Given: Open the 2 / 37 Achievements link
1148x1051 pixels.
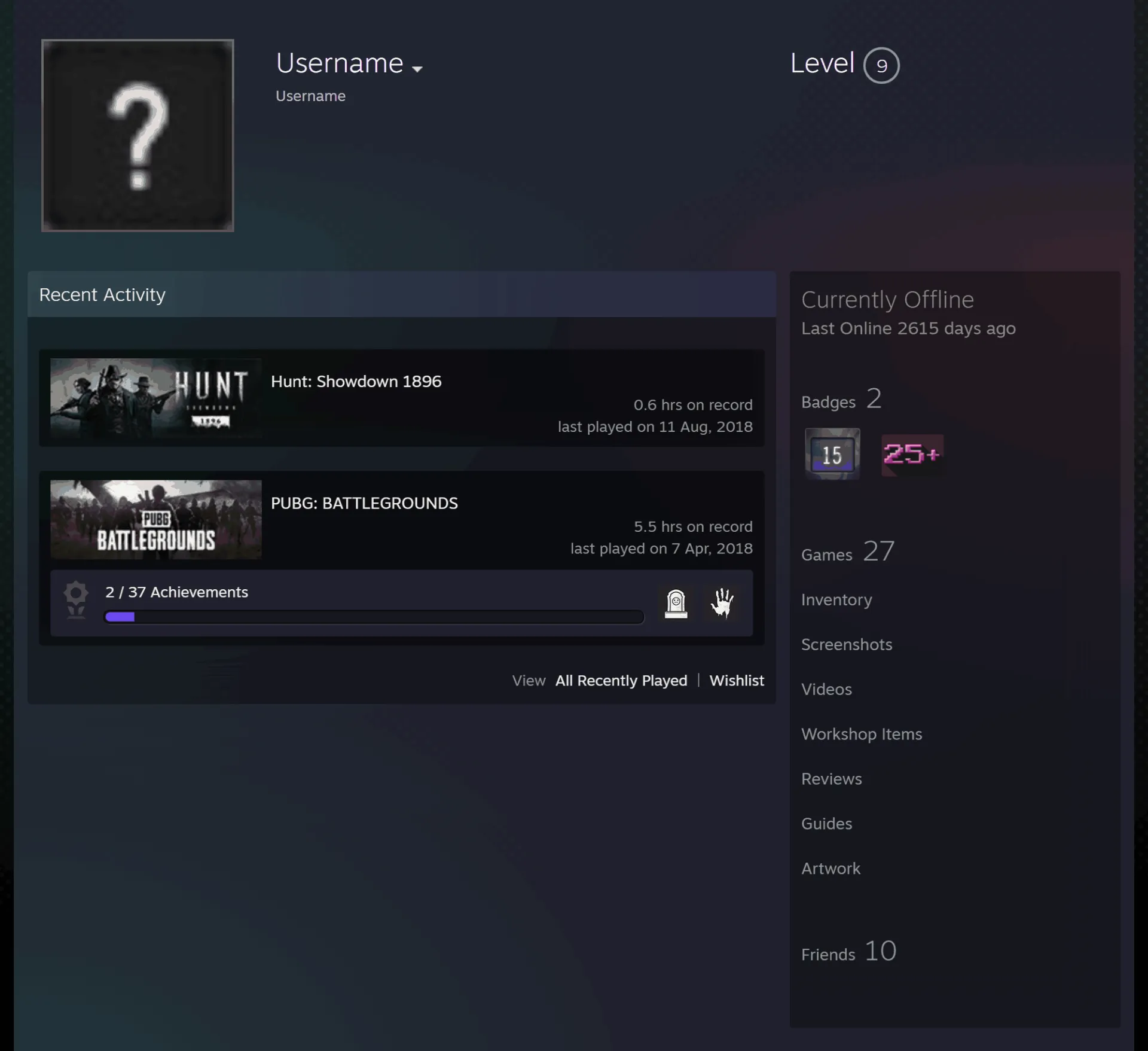Looking at the screenshot, I should tap(176, 592).
